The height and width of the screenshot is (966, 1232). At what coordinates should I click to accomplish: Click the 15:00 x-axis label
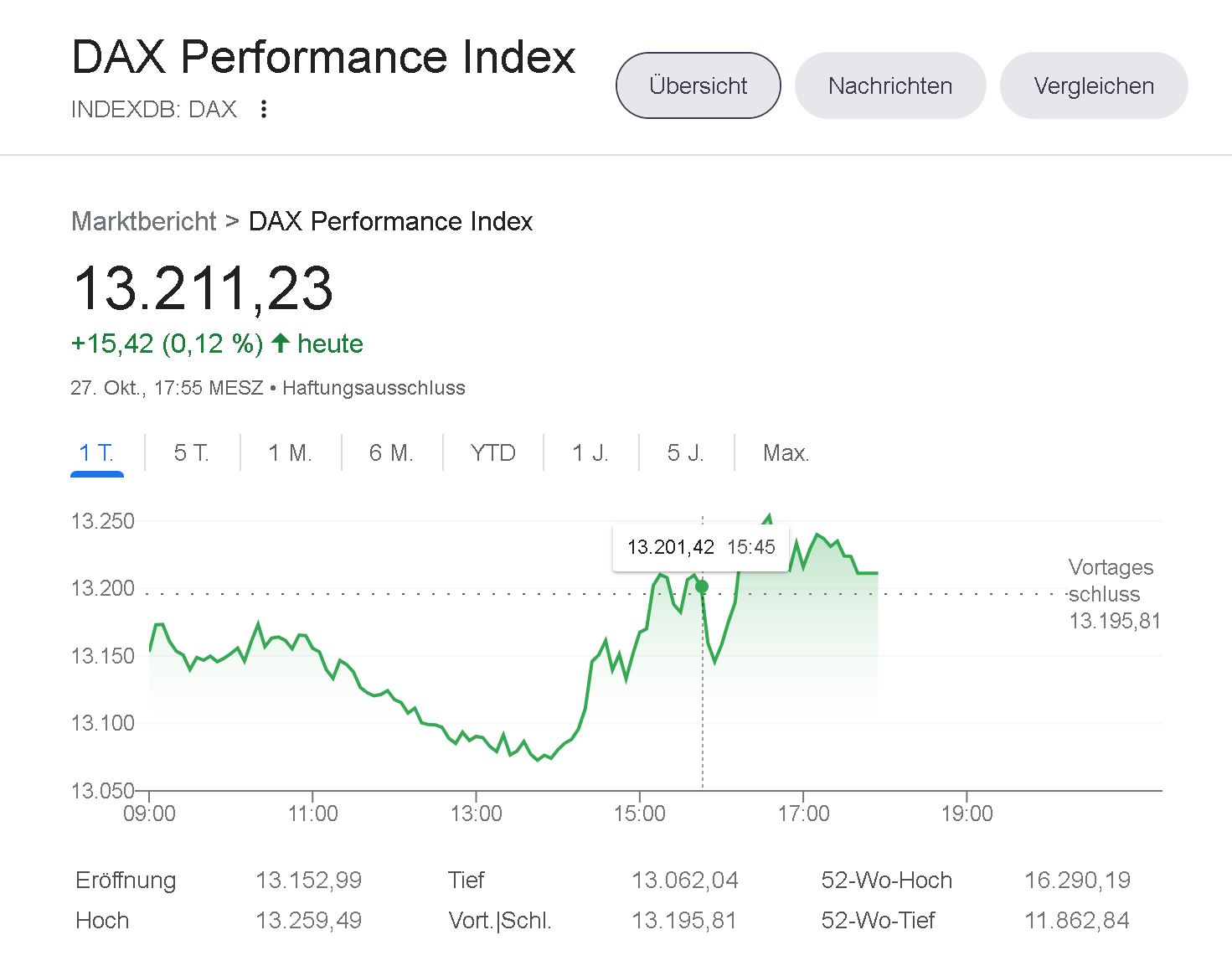639,814
